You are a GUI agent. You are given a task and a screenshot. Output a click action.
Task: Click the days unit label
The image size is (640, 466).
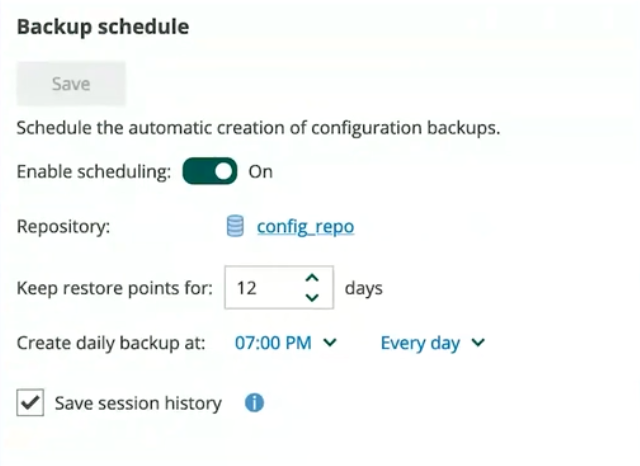pyautogui.click(x=364, y=288)
